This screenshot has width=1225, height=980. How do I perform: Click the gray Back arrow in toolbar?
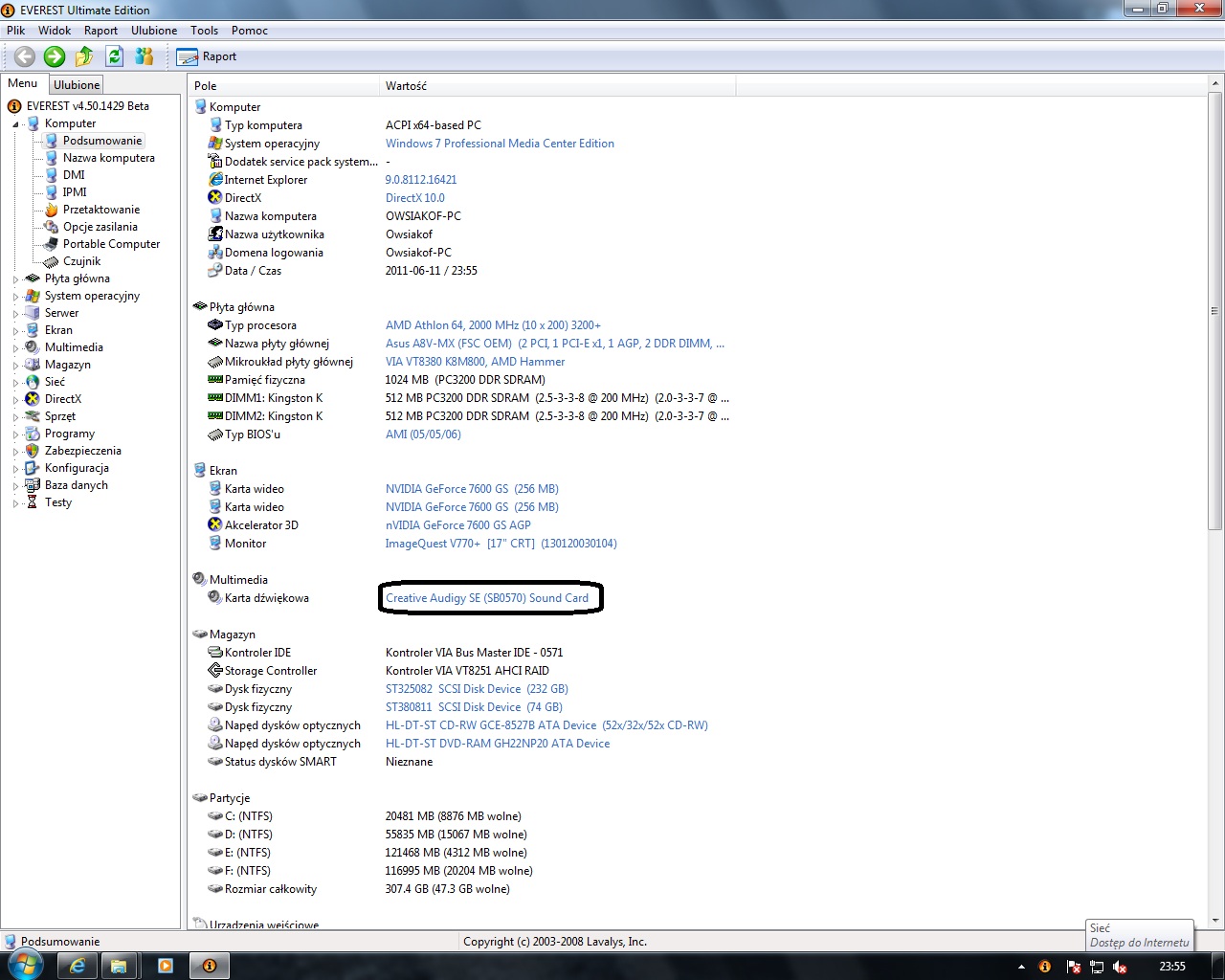(x=25, y=56)
